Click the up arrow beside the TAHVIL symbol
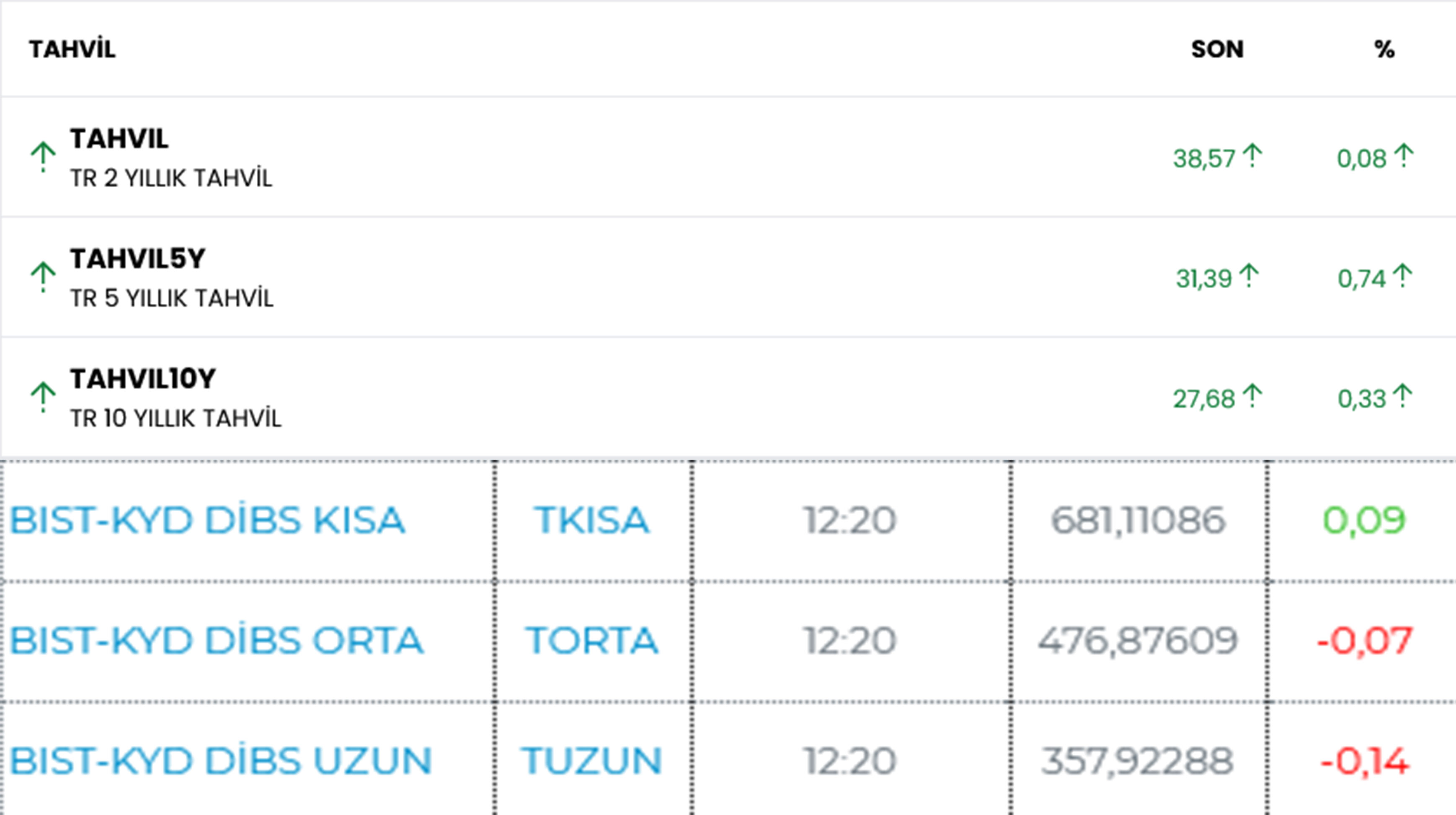This screenshot has height=815, width=1456. [43, 157]
